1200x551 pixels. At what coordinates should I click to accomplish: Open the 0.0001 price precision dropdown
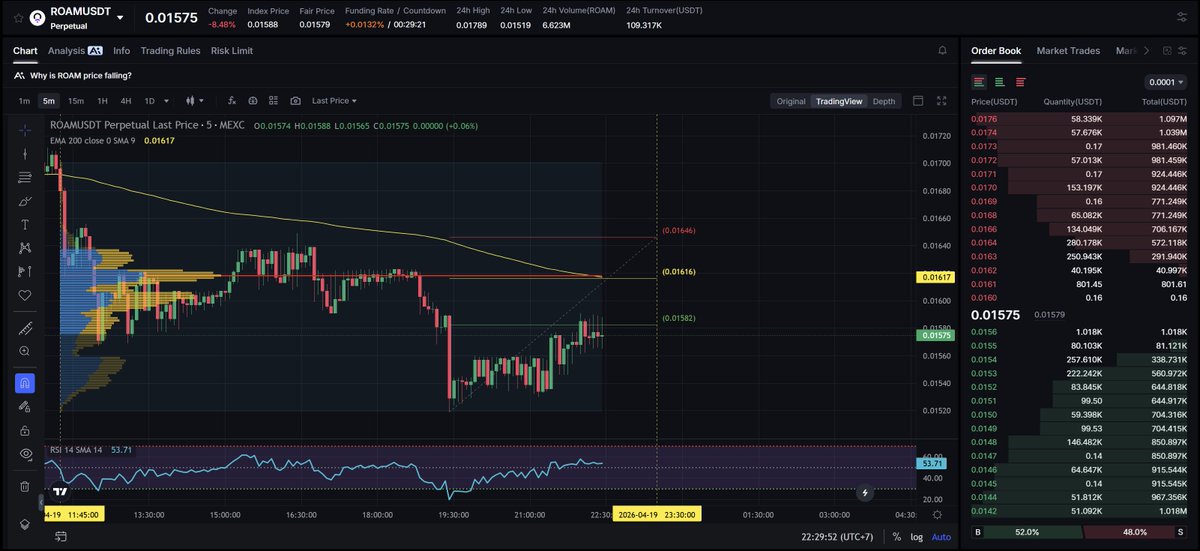[1165, 82]
